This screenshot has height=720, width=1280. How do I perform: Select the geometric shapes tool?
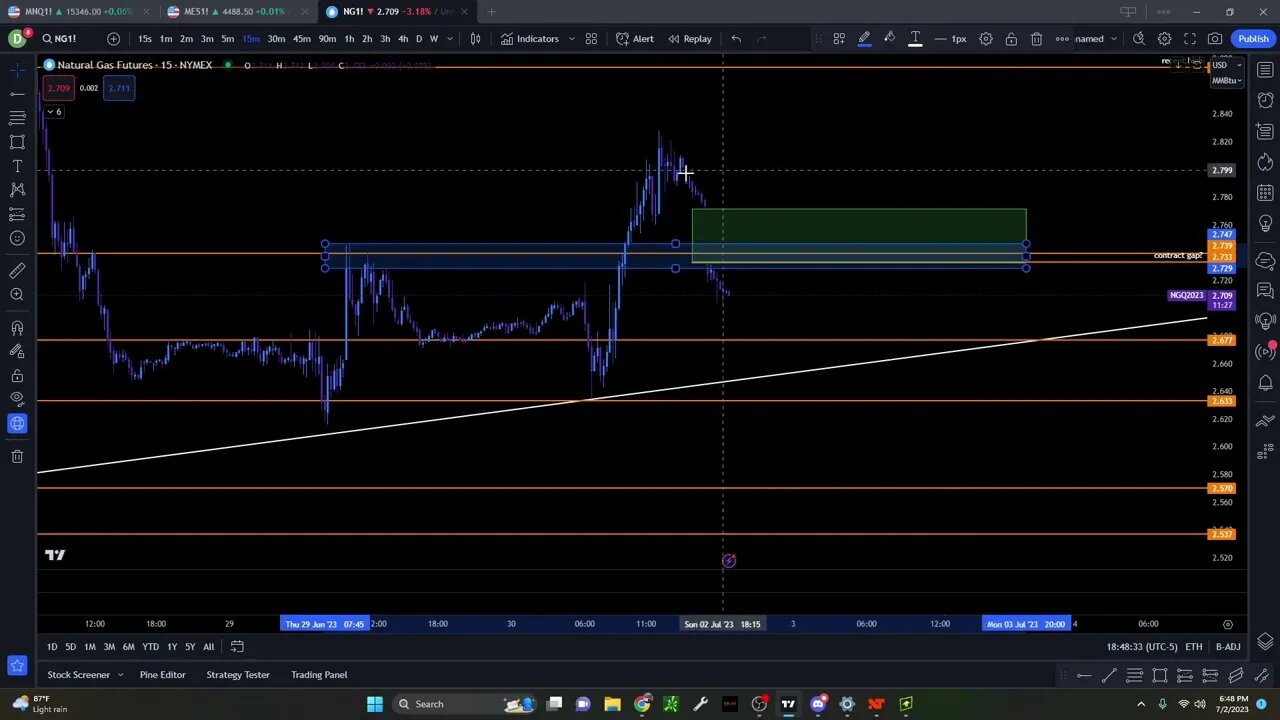click(17, 142)
